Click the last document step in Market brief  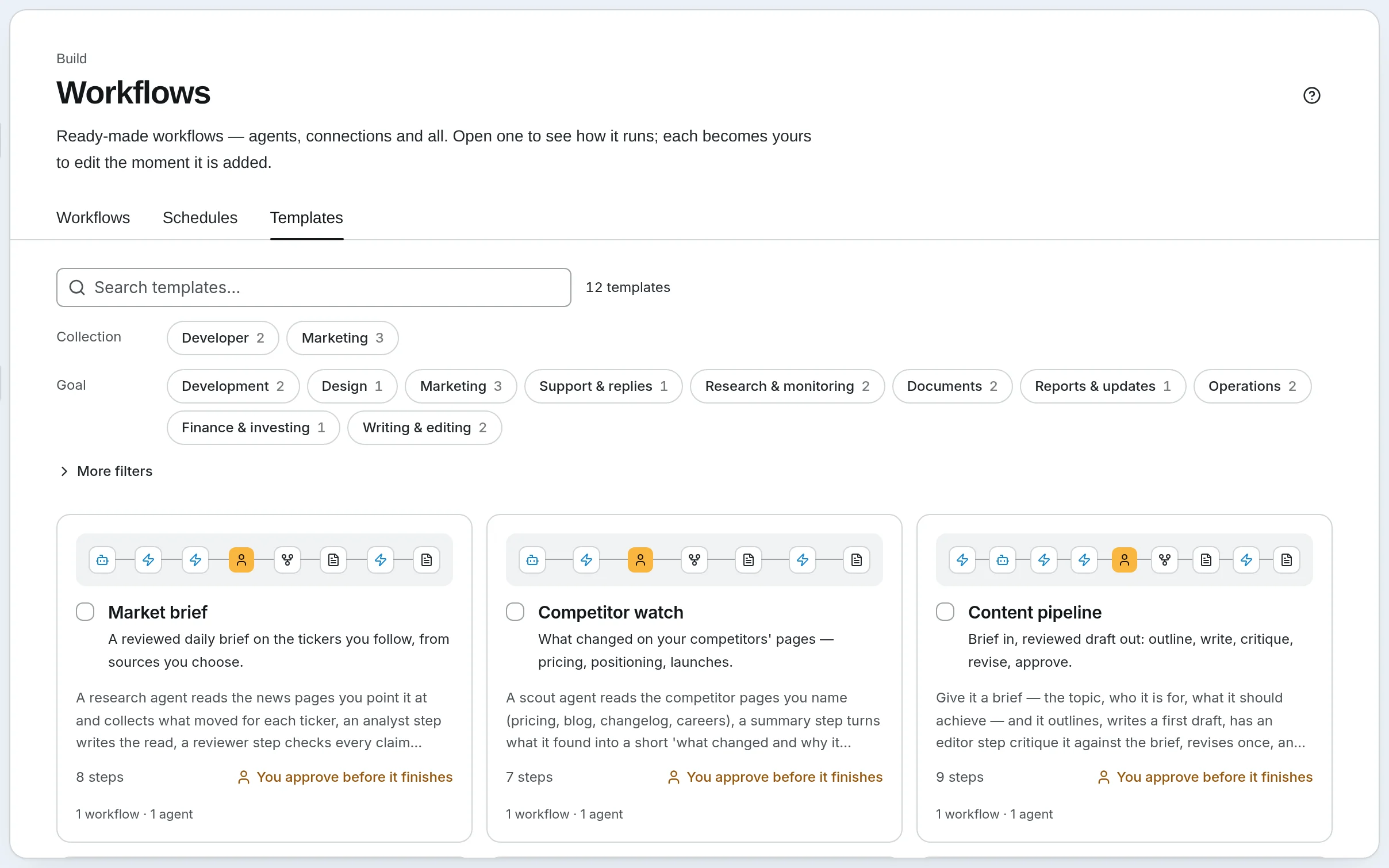[x=427, y=560]
